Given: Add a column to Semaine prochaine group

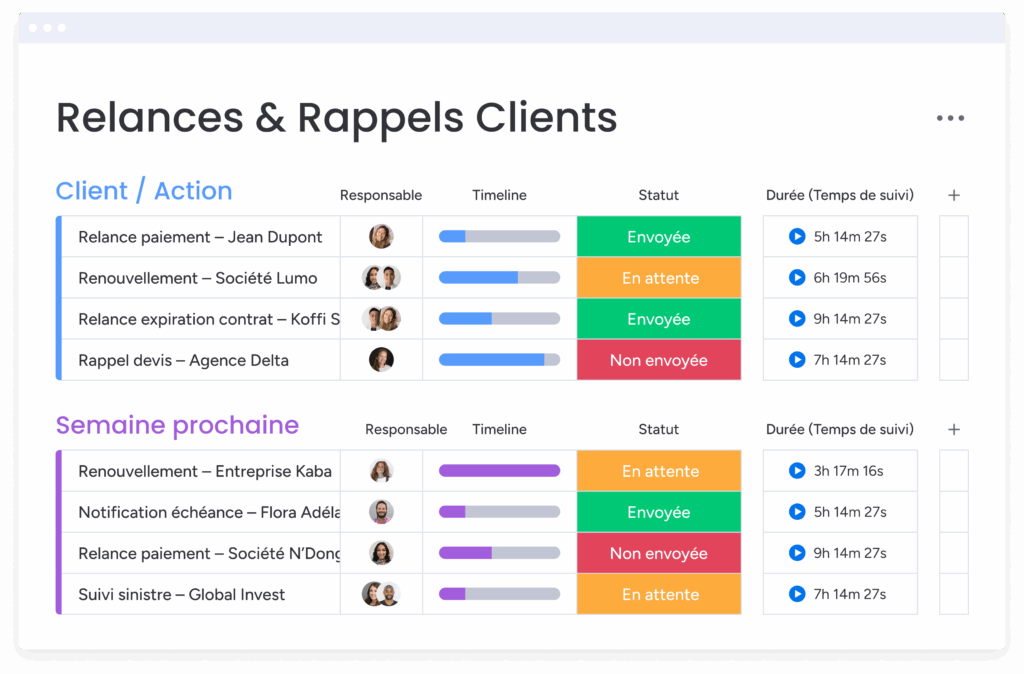Looking at the screenshot, I should [x=953, y=430].
